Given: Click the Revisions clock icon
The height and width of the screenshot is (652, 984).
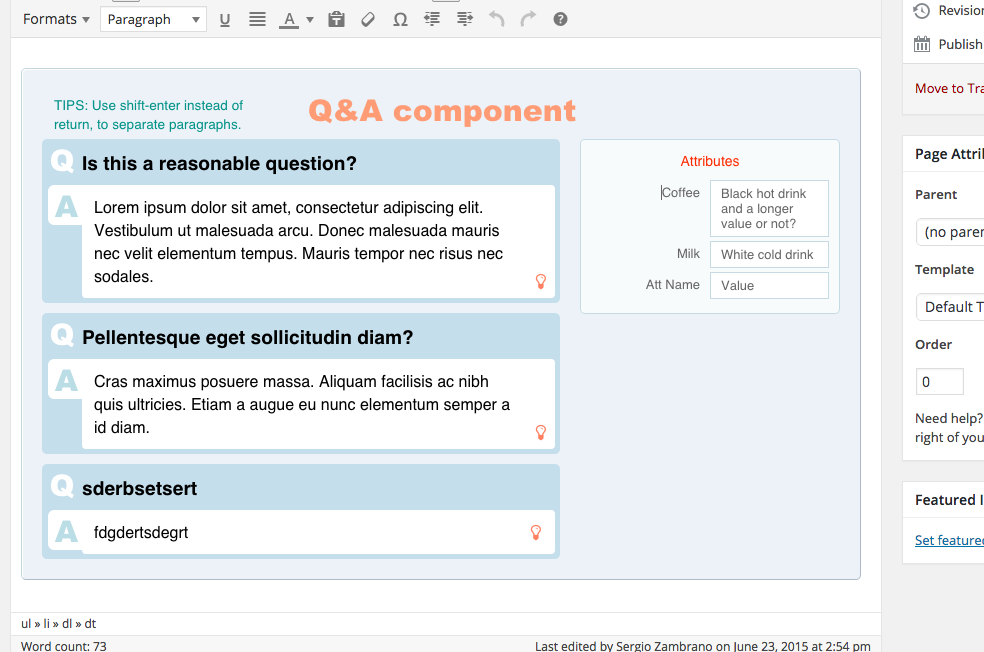Looking at the screenshot, I should click(921, 11).
